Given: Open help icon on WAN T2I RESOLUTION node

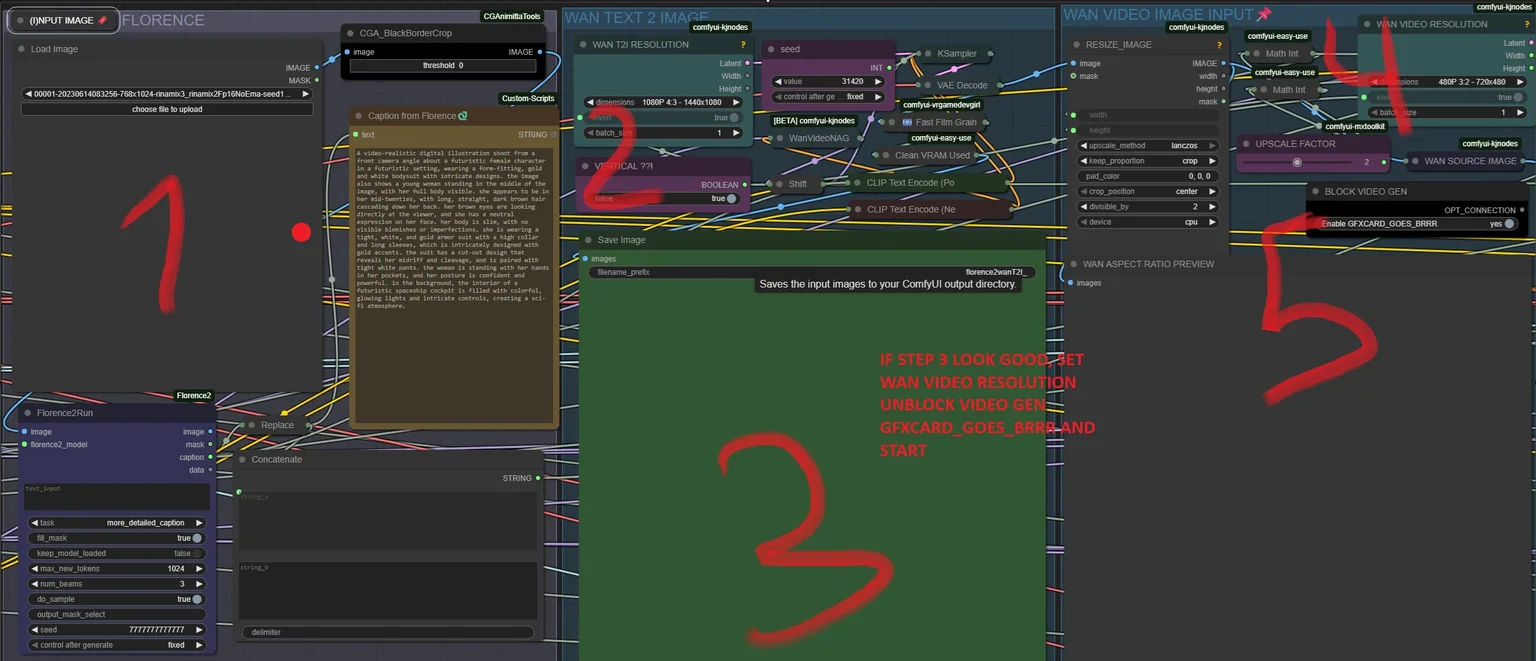Looking at the screenshot, I should [x=743, y=45].
